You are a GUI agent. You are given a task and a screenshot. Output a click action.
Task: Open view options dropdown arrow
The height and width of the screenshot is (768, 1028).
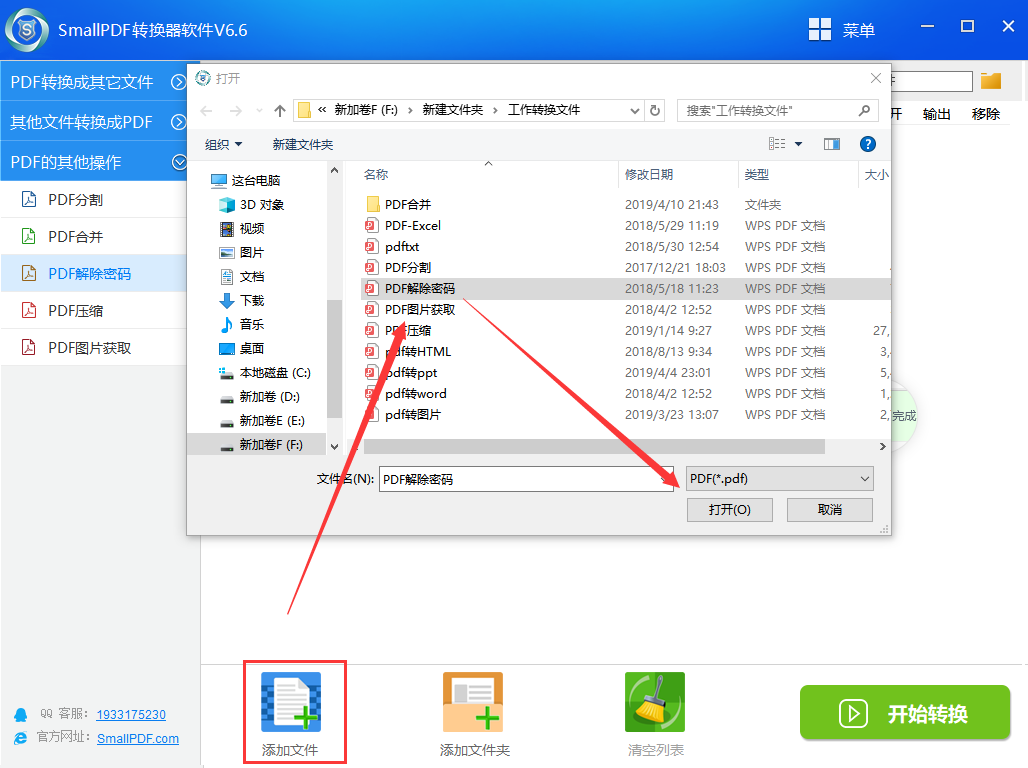click(x=799, y=144)
